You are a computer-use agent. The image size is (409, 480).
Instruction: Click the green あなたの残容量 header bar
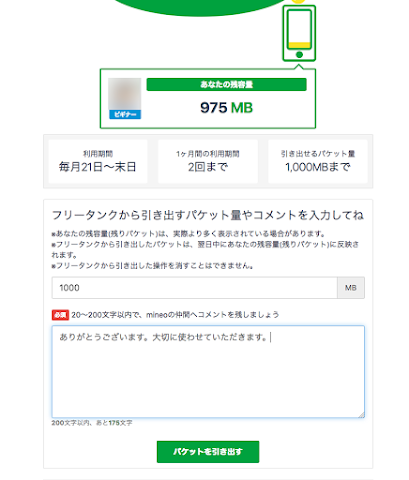226,85
